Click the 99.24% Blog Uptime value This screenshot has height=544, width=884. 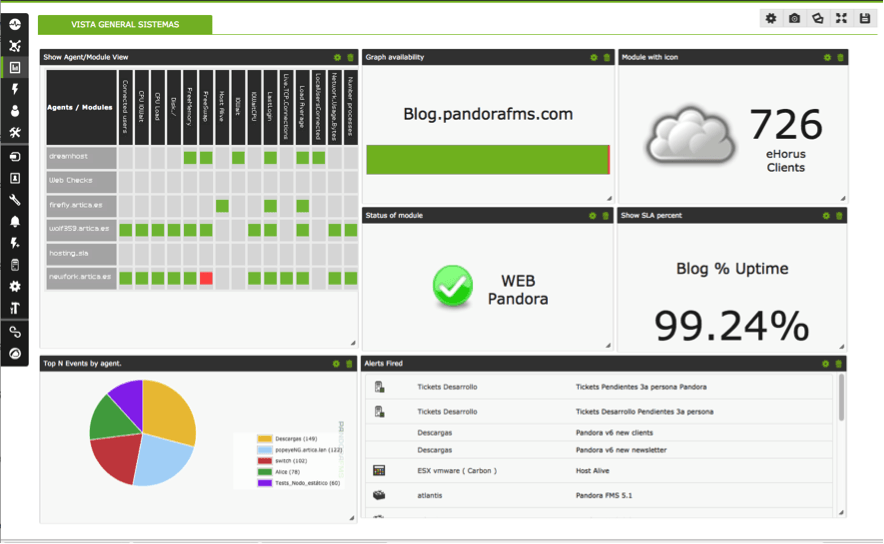(x=731, y=326)
